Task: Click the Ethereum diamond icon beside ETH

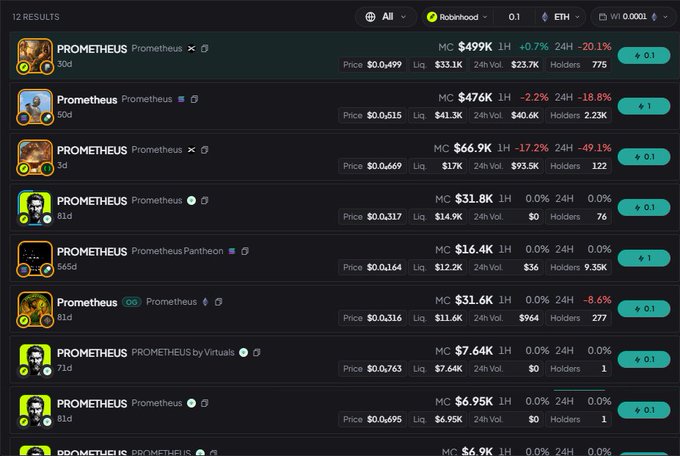Action: click(x=545, y=17)
